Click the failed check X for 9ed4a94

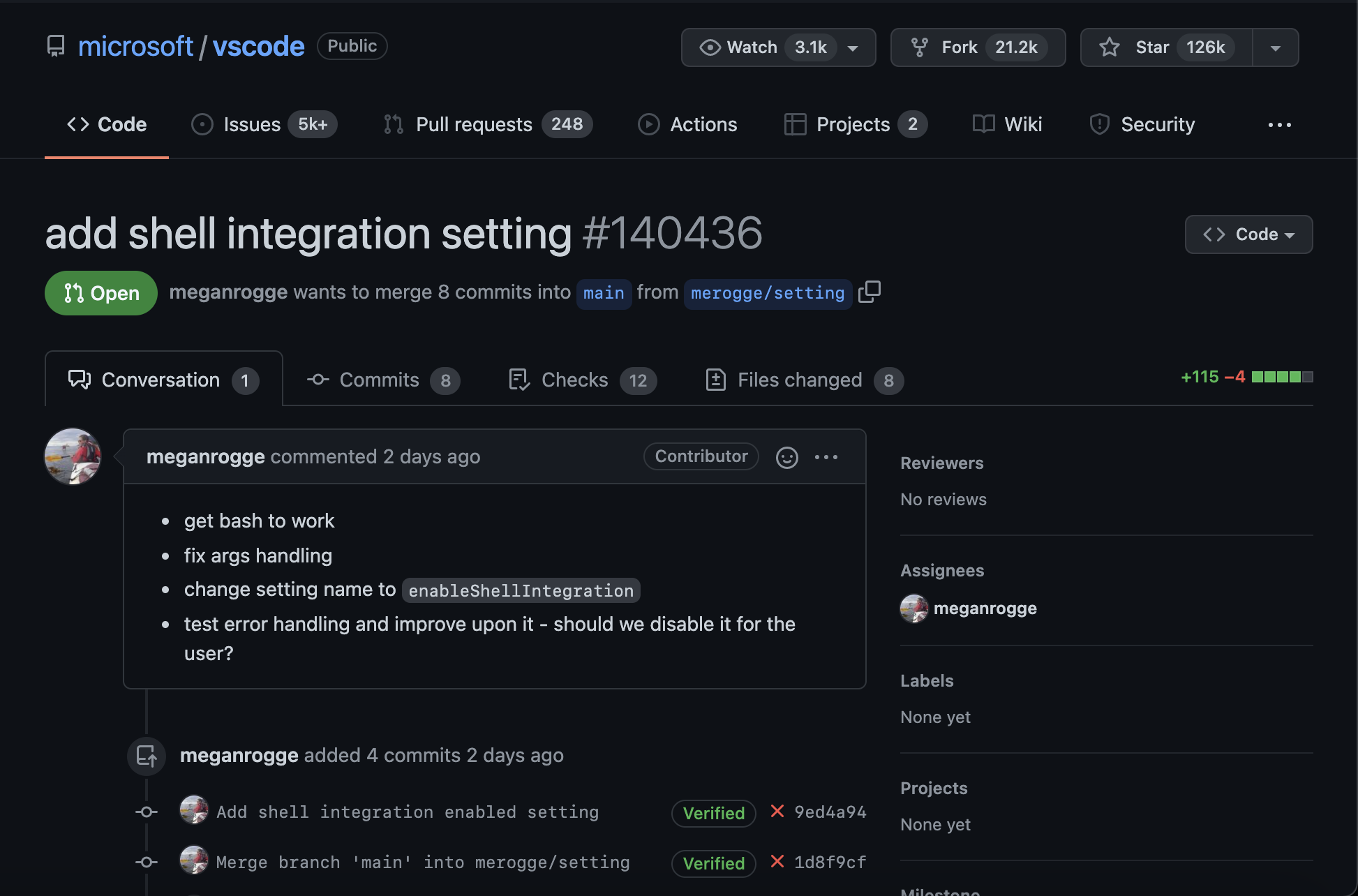777,812
